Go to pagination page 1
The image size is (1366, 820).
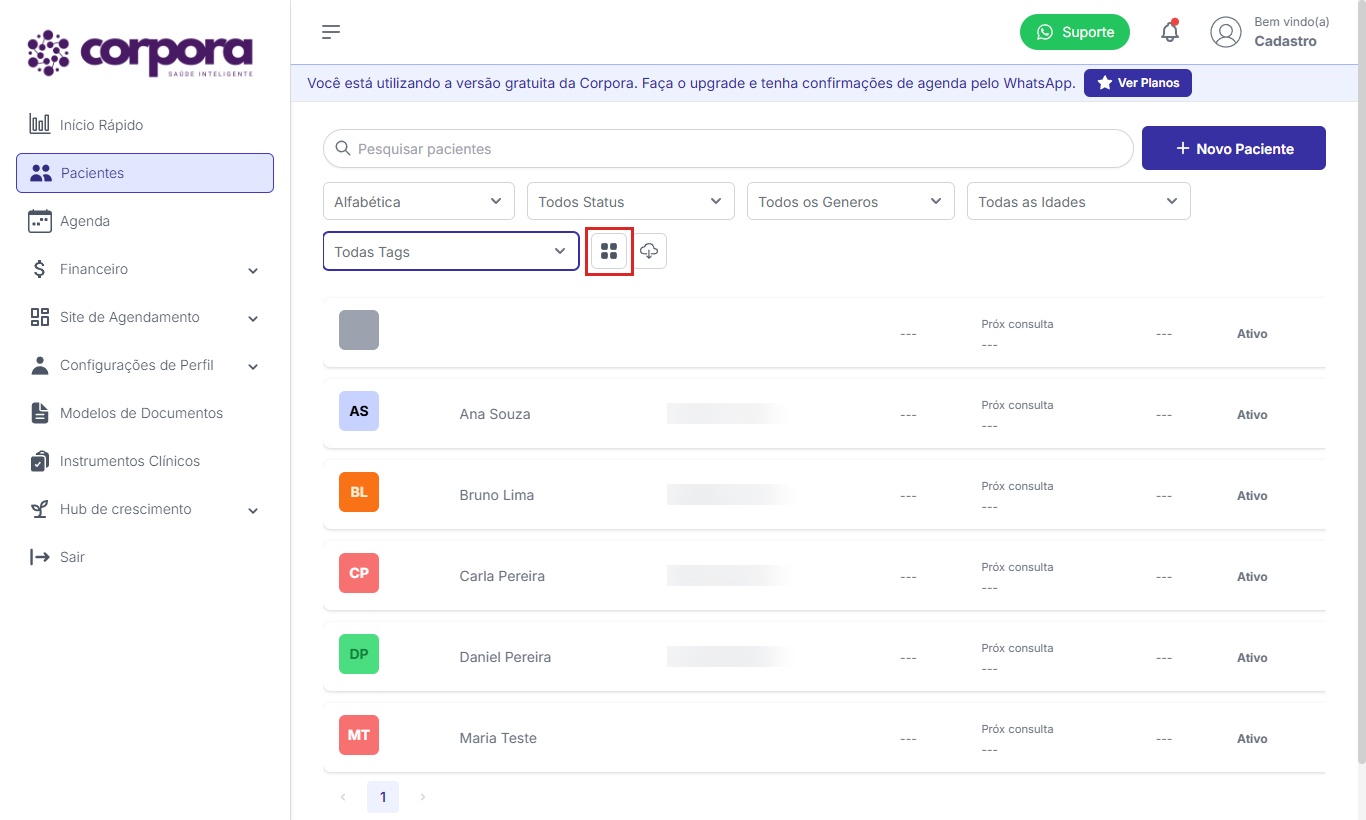[x=383, y=797]
